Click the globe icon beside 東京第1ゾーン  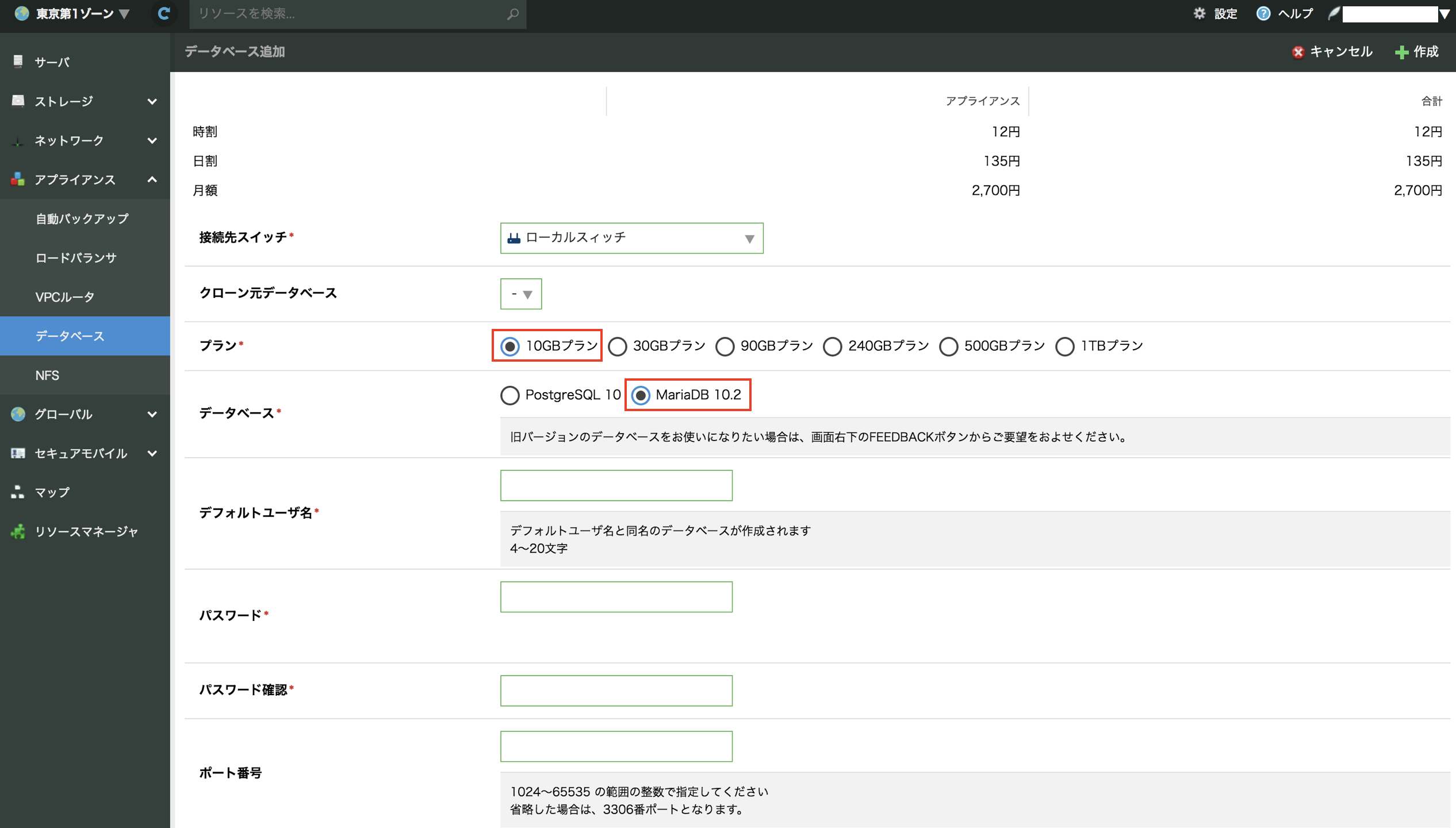point(22,13)
